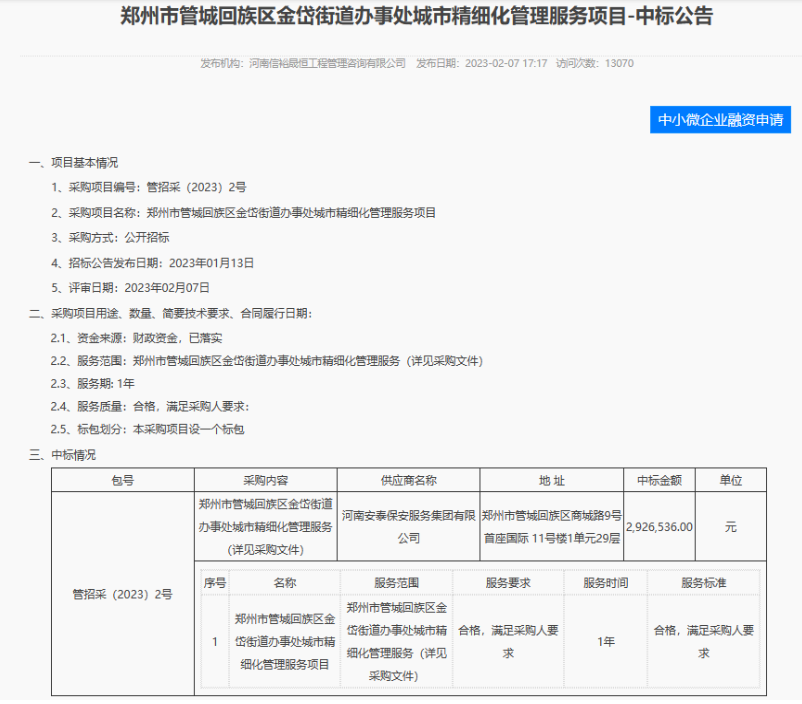Viewport: 802px width, 704px height.
Task: Click the line 采购项目编号：管招采（2023）2号
Action: click(x=148, y=187)
